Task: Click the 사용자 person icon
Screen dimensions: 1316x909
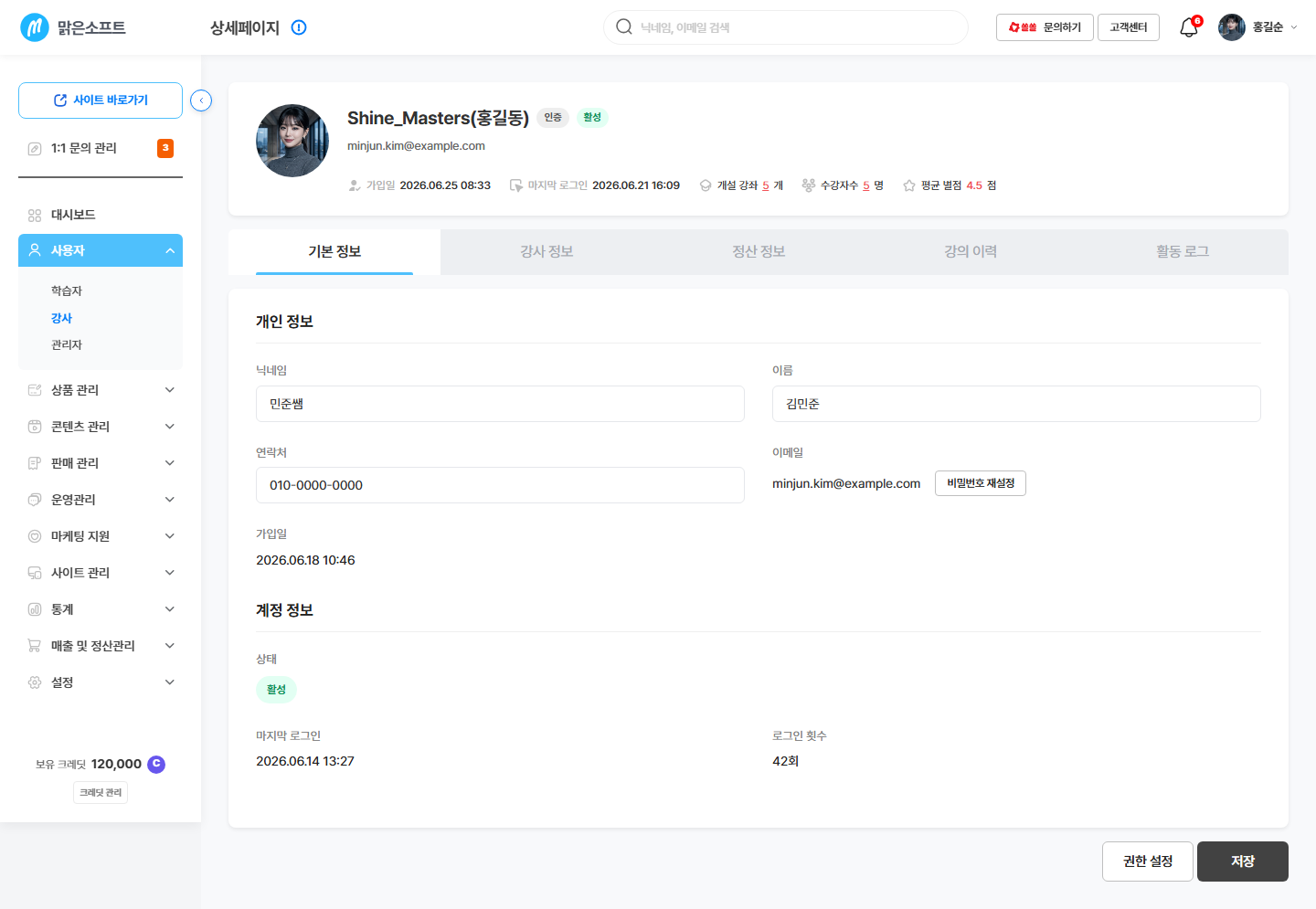Action: [35, 250]
